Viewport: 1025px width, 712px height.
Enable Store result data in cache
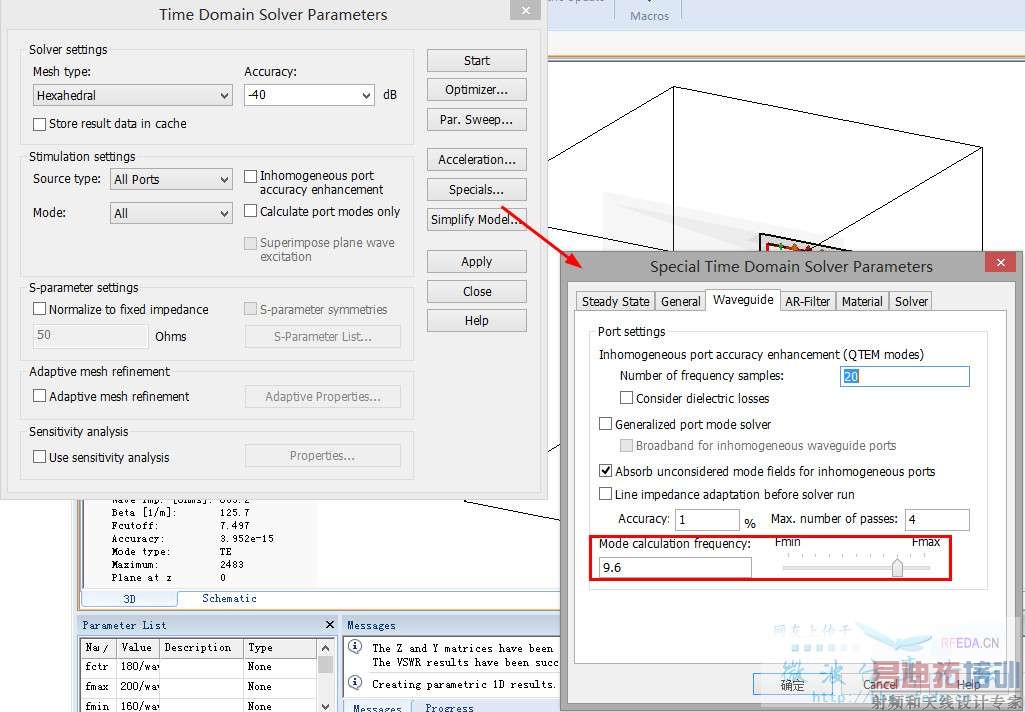[x=40, y=124]
